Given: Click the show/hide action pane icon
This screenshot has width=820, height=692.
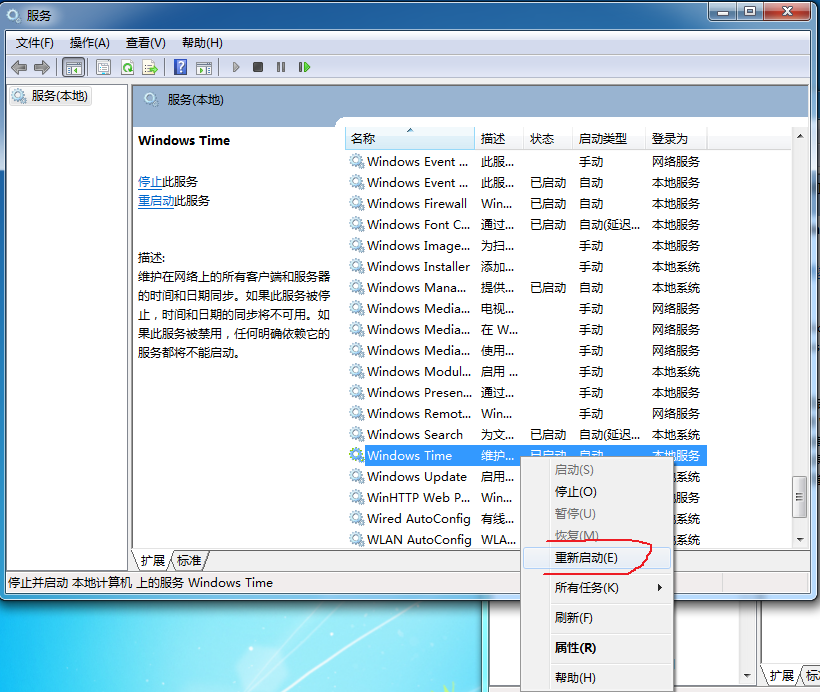Looking at the screenshot, I should pos(204,67).
